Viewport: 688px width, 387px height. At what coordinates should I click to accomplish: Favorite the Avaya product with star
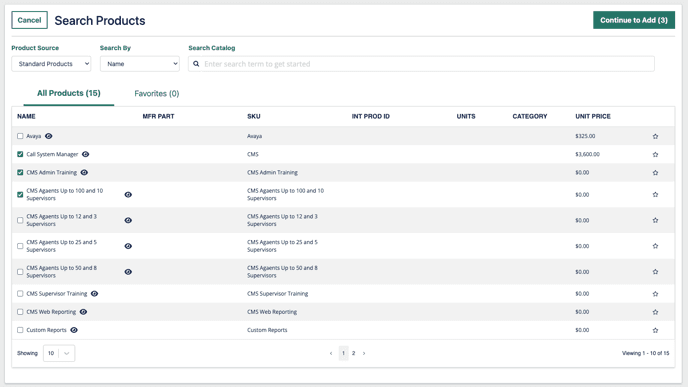point(655,136)
